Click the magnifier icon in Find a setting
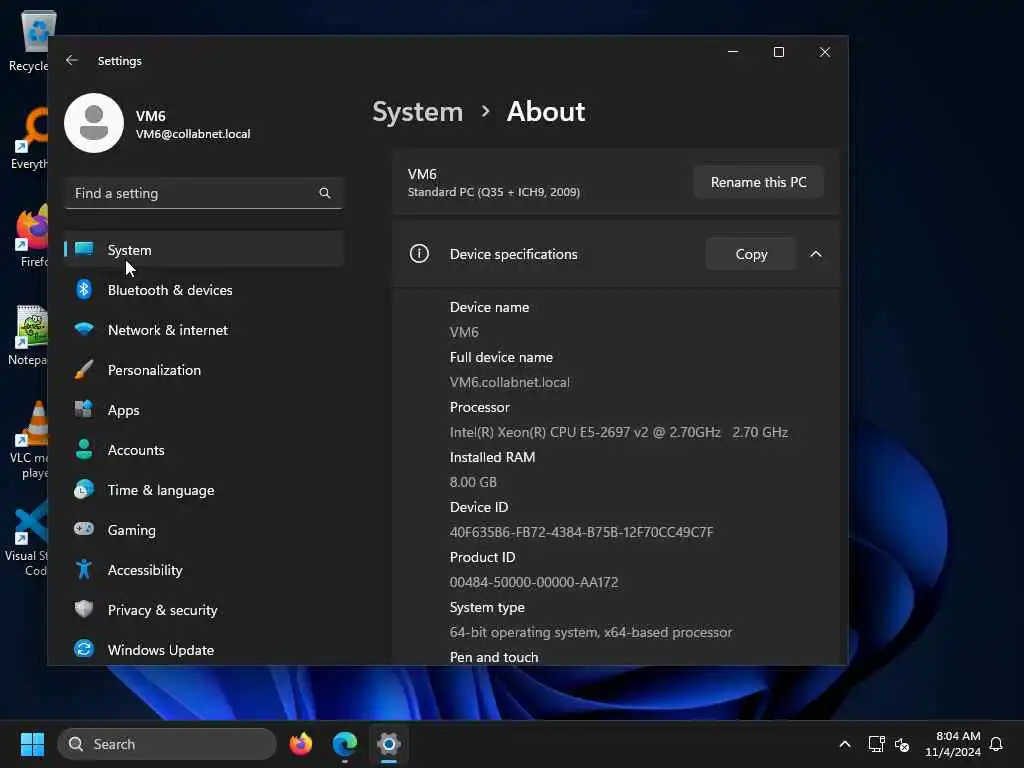This screenshot has height=768, width=1024. click(x=325, y=193)
